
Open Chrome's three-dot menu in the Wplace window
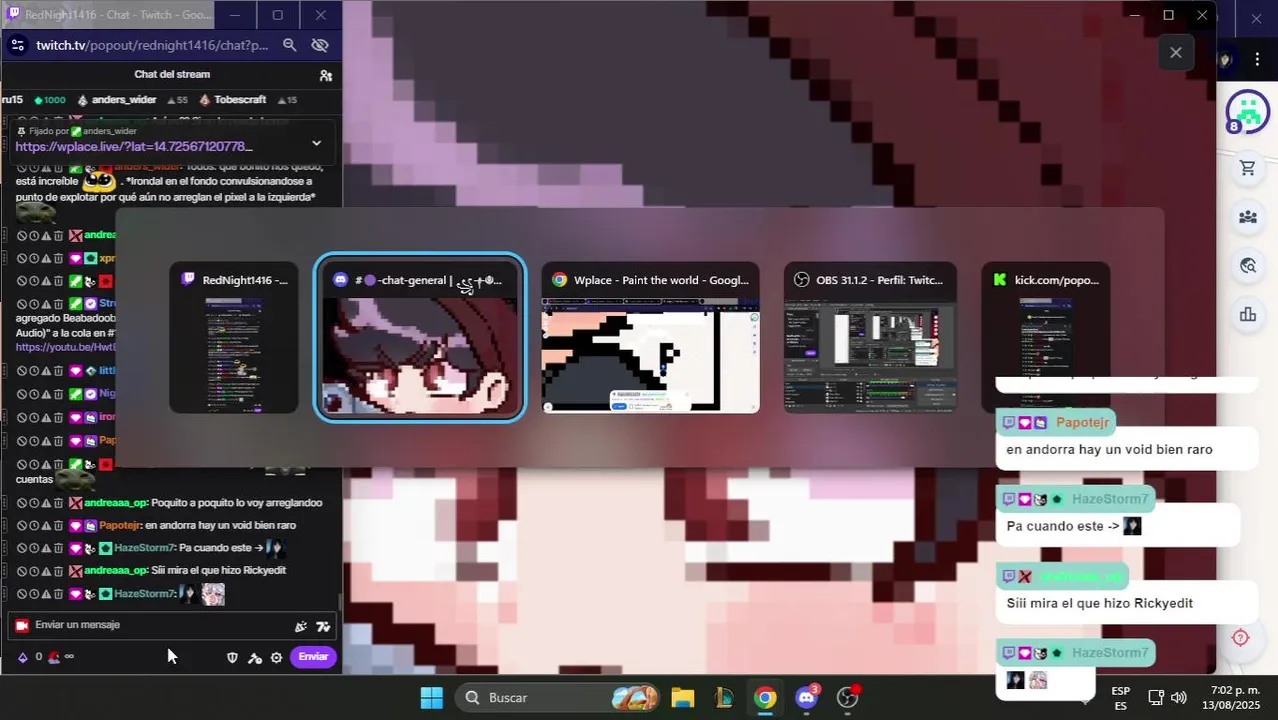(x=1256, y=60)
